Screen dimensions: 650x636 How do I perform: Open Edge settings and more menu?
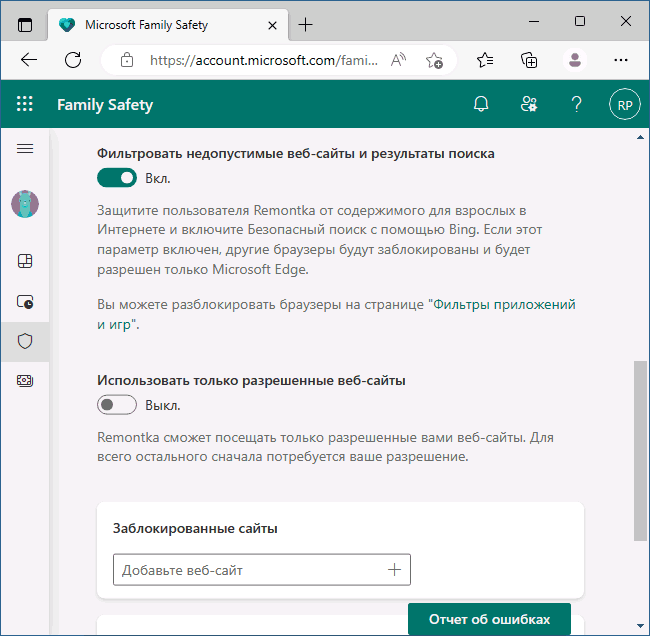(x=621, y=61)
